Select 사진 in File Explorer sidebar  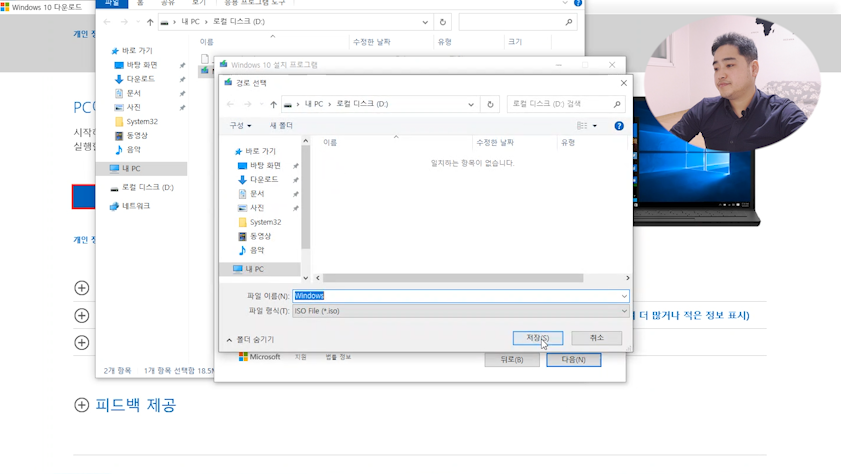(x=134, y=107)
